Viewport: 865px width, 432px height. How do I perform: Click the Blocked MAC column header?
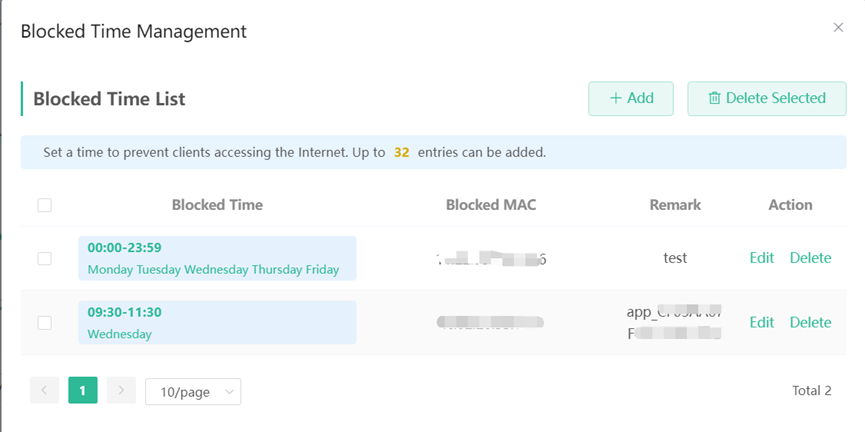[x=491, y=205]
